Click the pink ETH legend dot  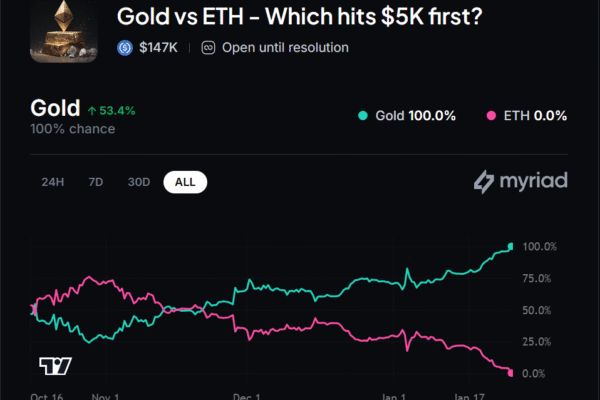point(492,116)
